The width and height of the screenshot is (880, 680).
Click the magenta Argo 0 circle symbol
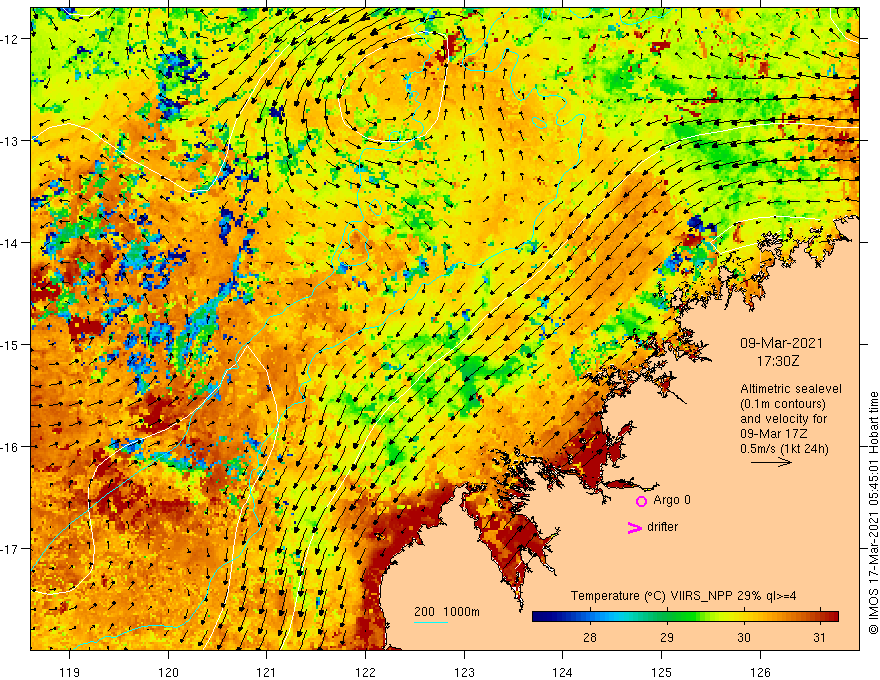641,501
